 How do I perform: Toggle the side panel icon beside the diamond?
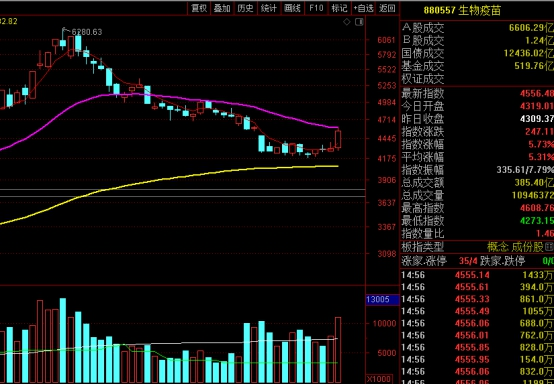[359, 22]
